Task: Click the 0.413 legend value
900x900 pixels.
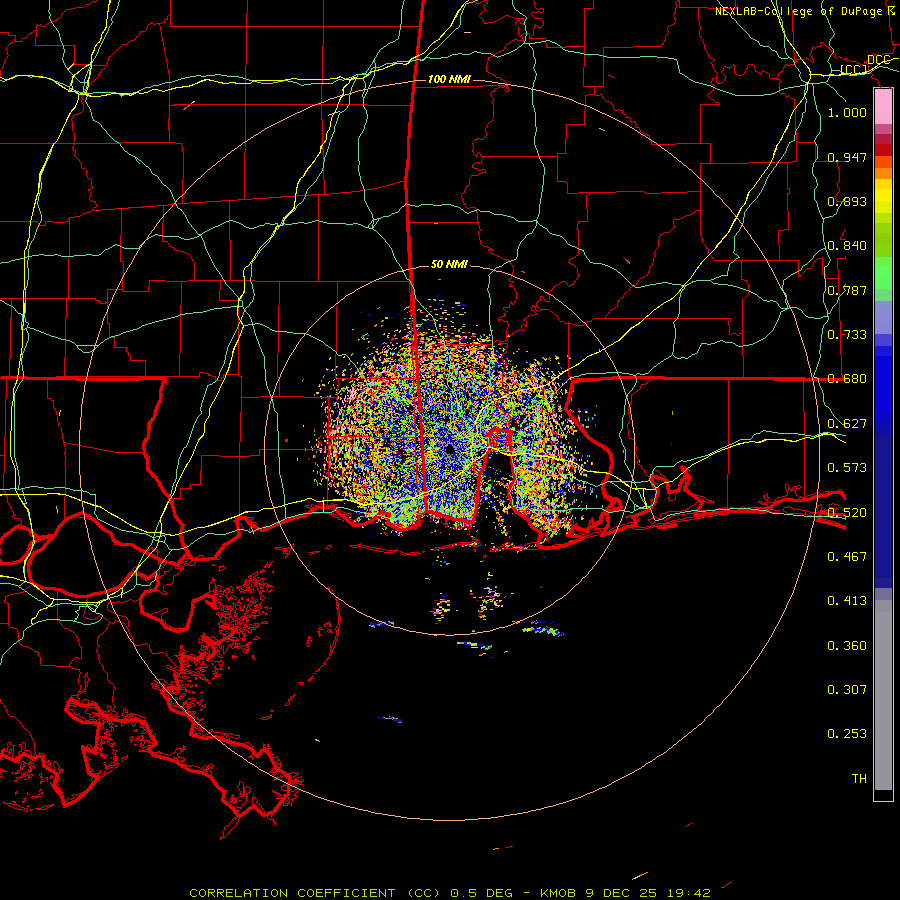Action: (x=847, y=601)
